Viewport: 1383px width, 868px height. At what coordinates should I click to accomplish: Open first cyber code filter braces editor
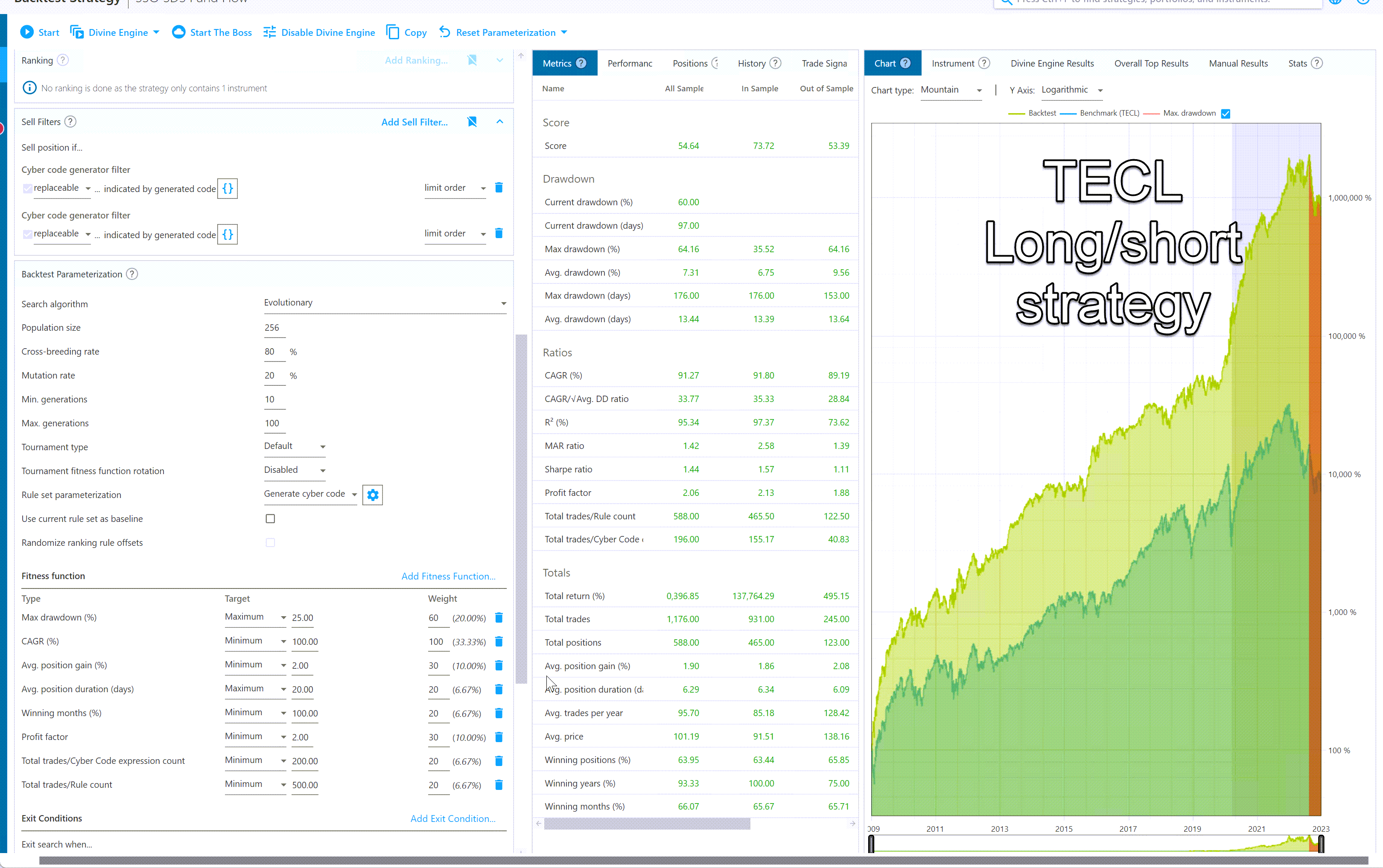[228, 188]
